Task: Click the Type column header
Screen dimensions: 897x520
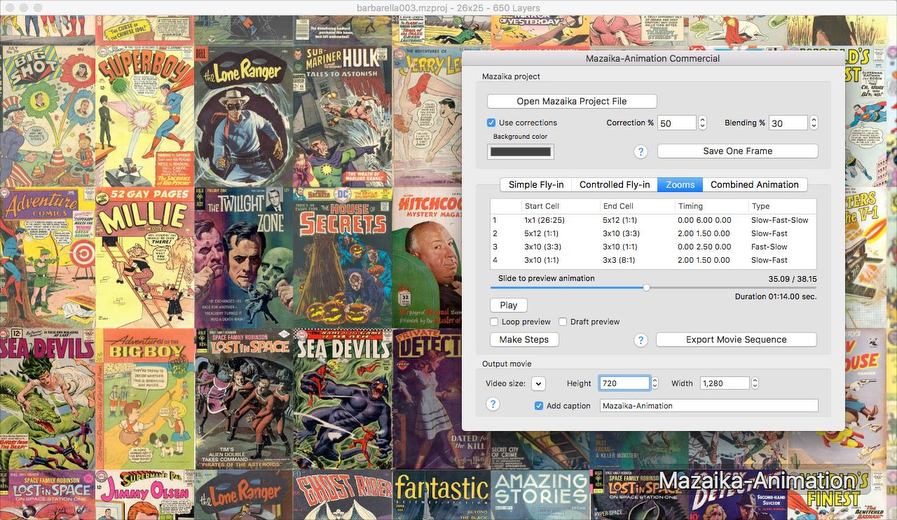Action: [761, 206]
